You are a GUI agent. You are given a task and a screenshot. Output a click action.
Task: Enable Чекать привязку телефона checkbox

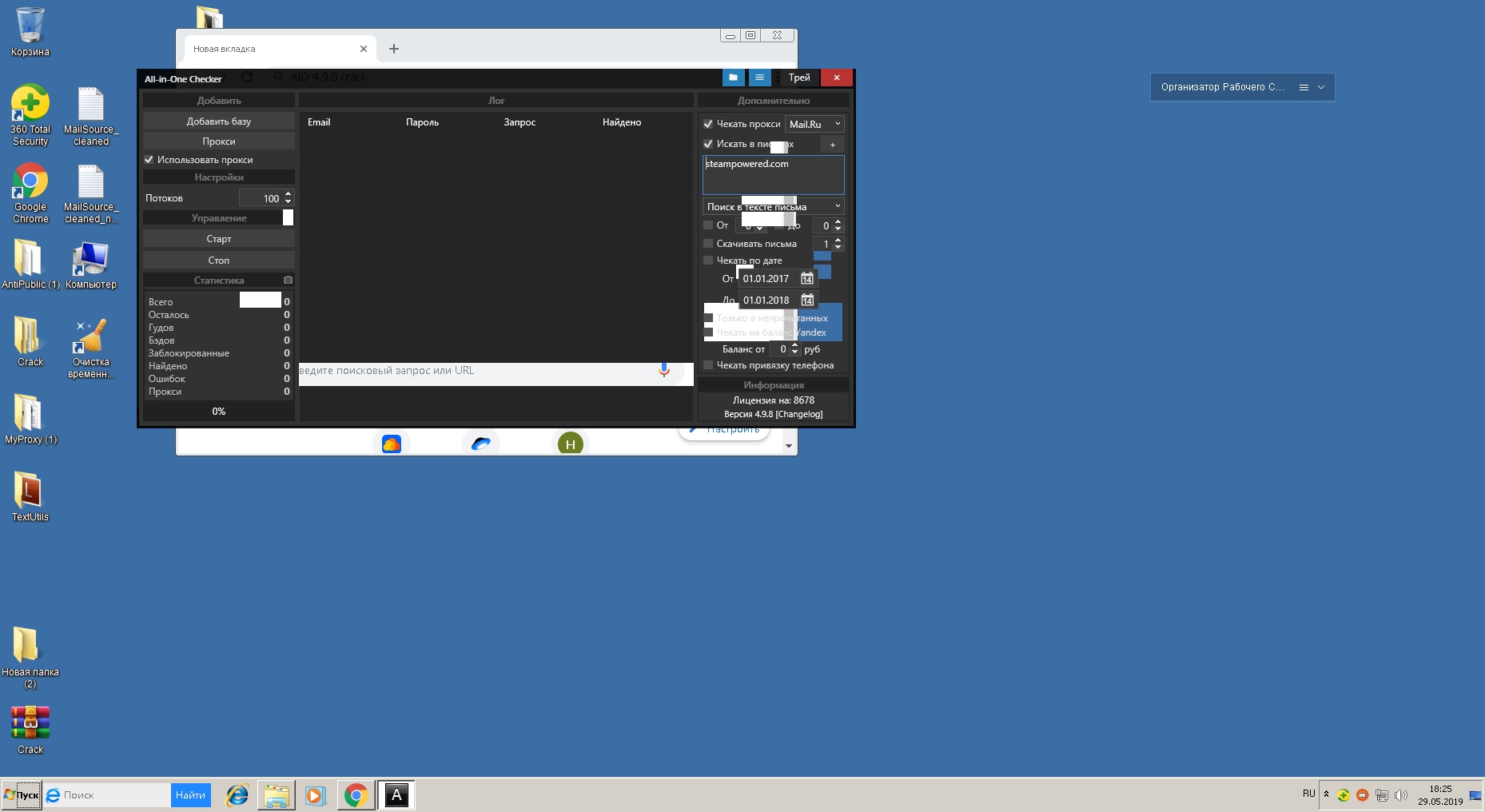pyautogui.click(x=708, y=365)
